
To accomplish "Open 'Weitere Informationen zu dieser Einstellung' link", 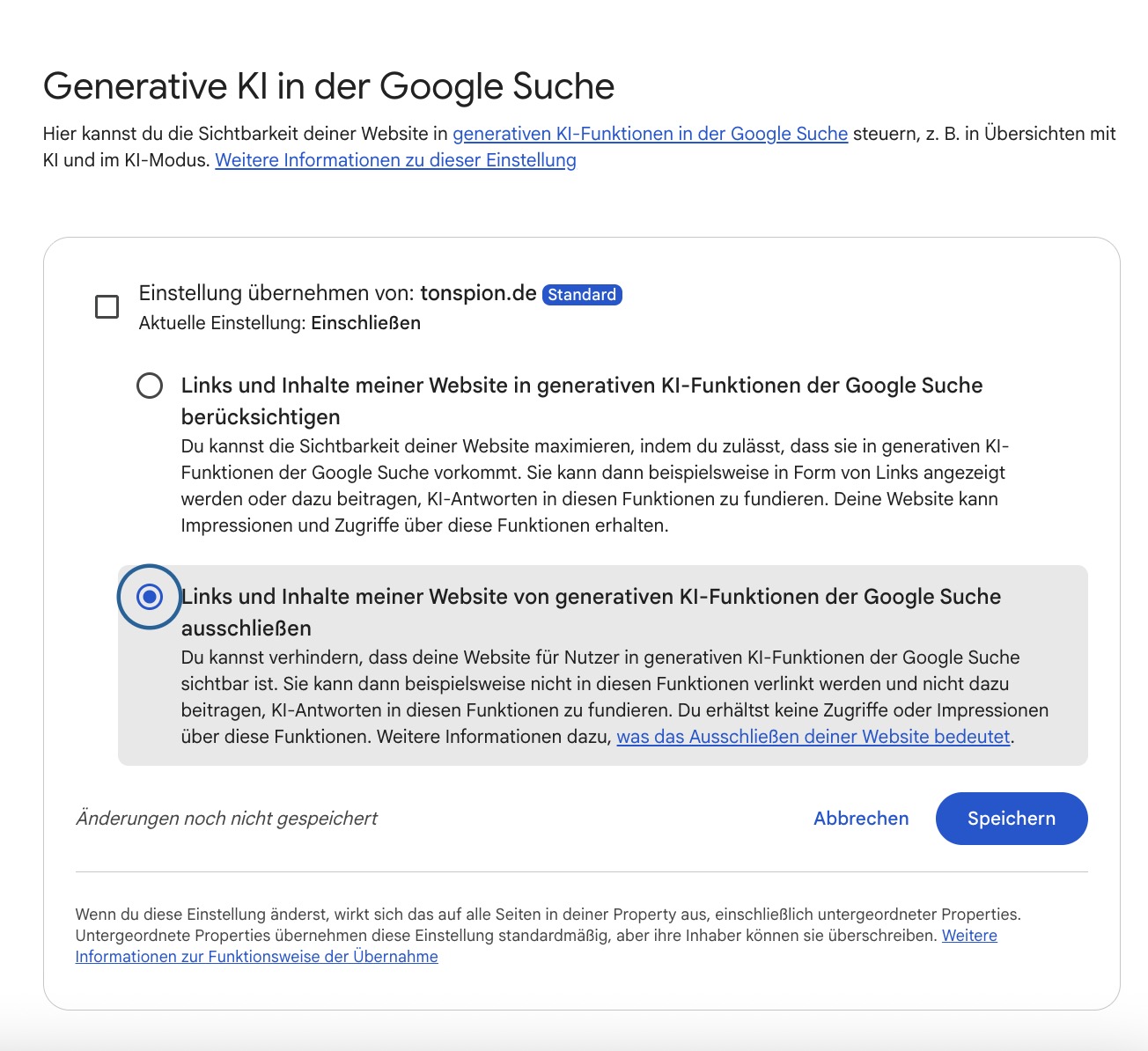I will (396, 160).
